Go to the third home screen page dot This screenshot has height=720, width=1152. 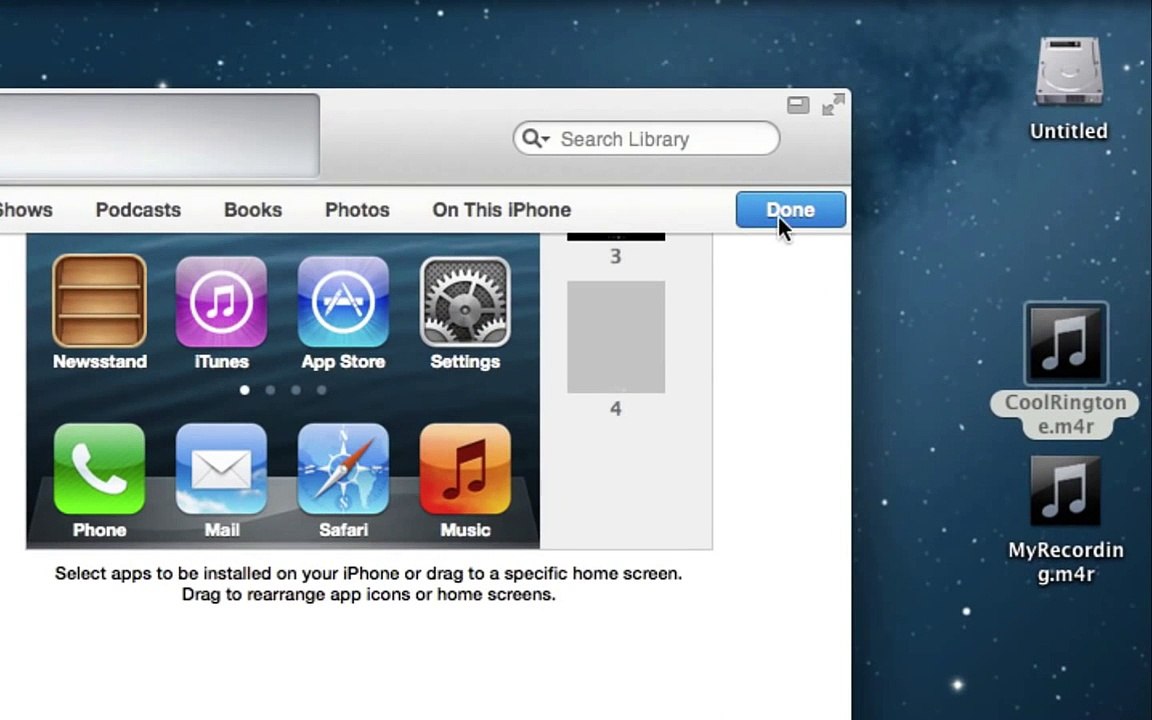(x=296, y=390)
